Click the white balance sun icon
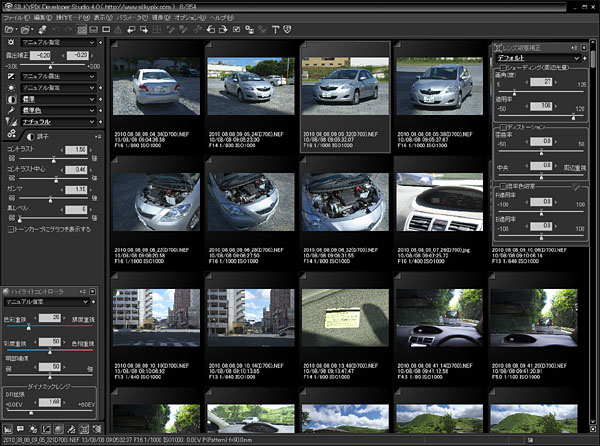This screenshot has width=600, height=446. click(x=11, y=88)
